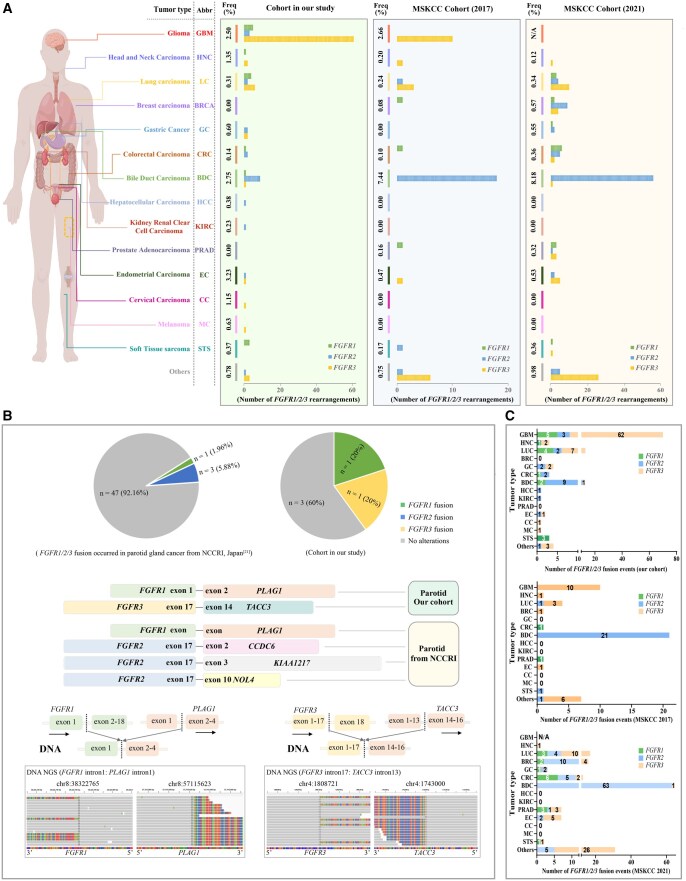Select the 'chr4:1743000' coordinate label

426,783
